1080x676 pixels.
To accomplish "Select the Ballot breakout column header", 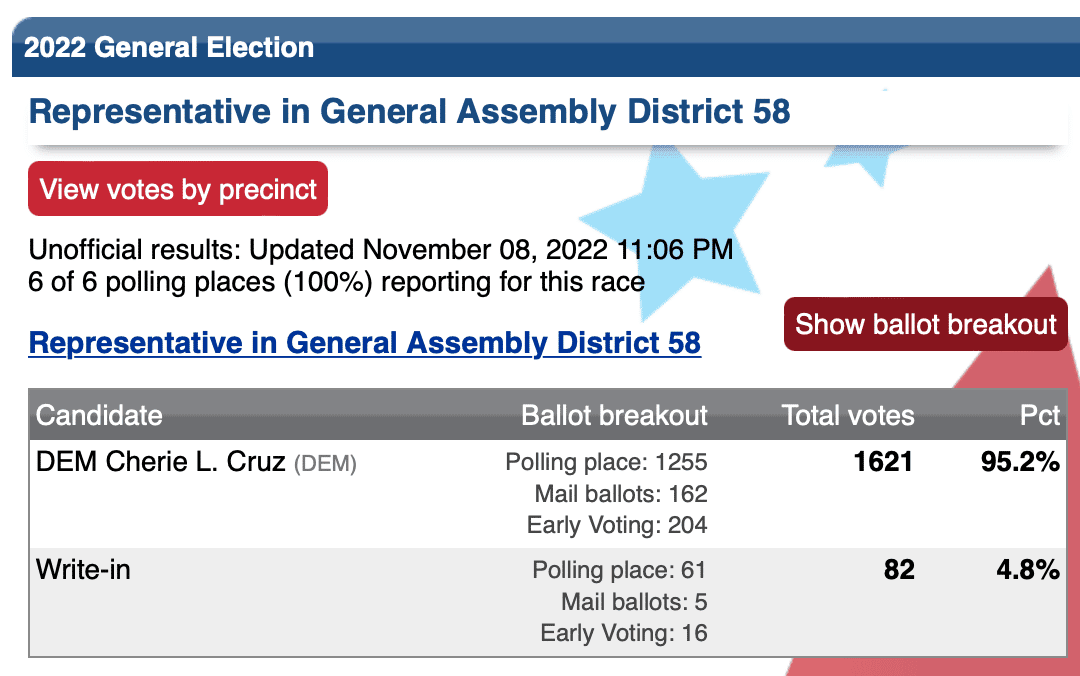I will click(614, 416).
